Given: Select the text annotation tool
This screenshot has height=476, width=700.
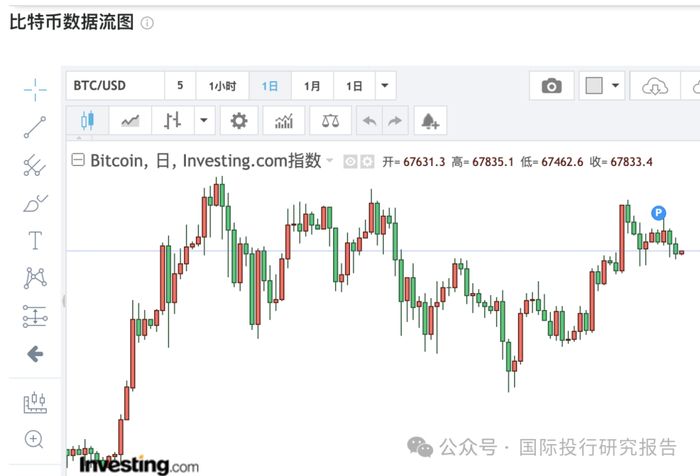Looking at the screenshot, I should coord(35,240).
